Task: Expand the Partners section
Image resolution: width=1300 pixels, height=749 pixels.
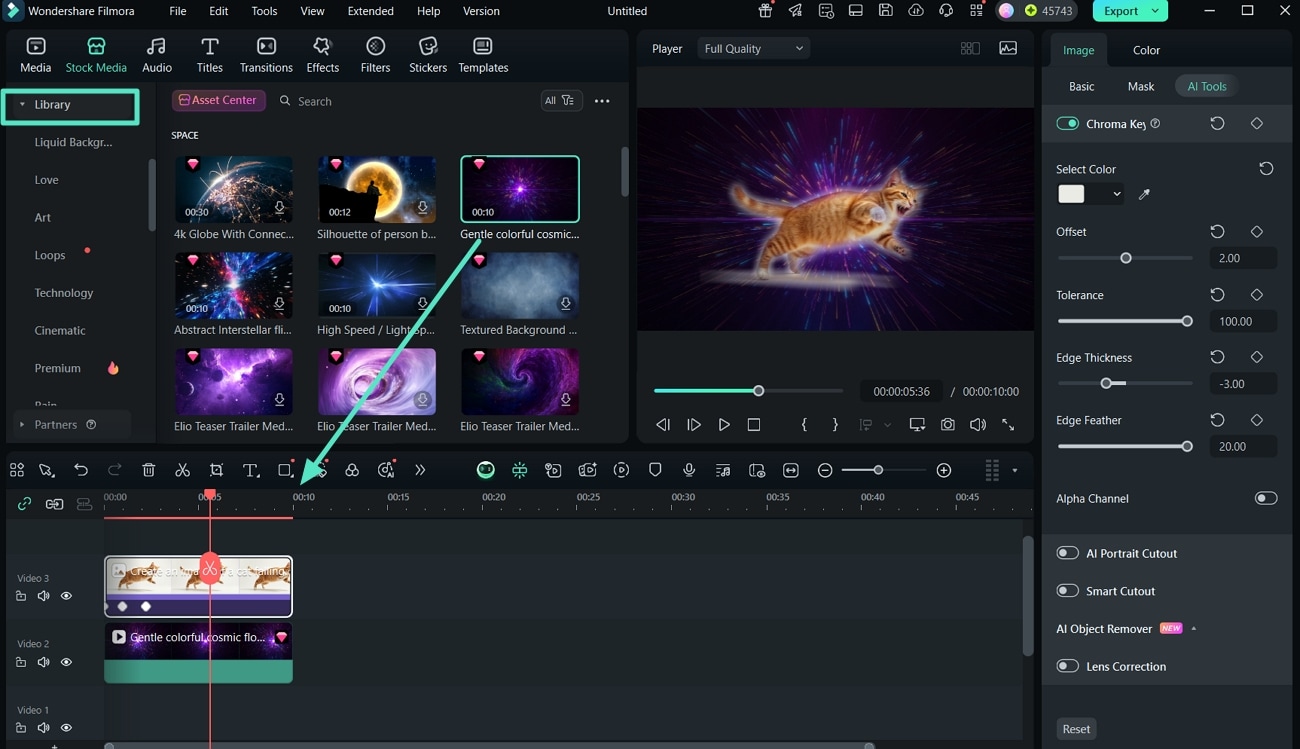Action: (22, 425)
